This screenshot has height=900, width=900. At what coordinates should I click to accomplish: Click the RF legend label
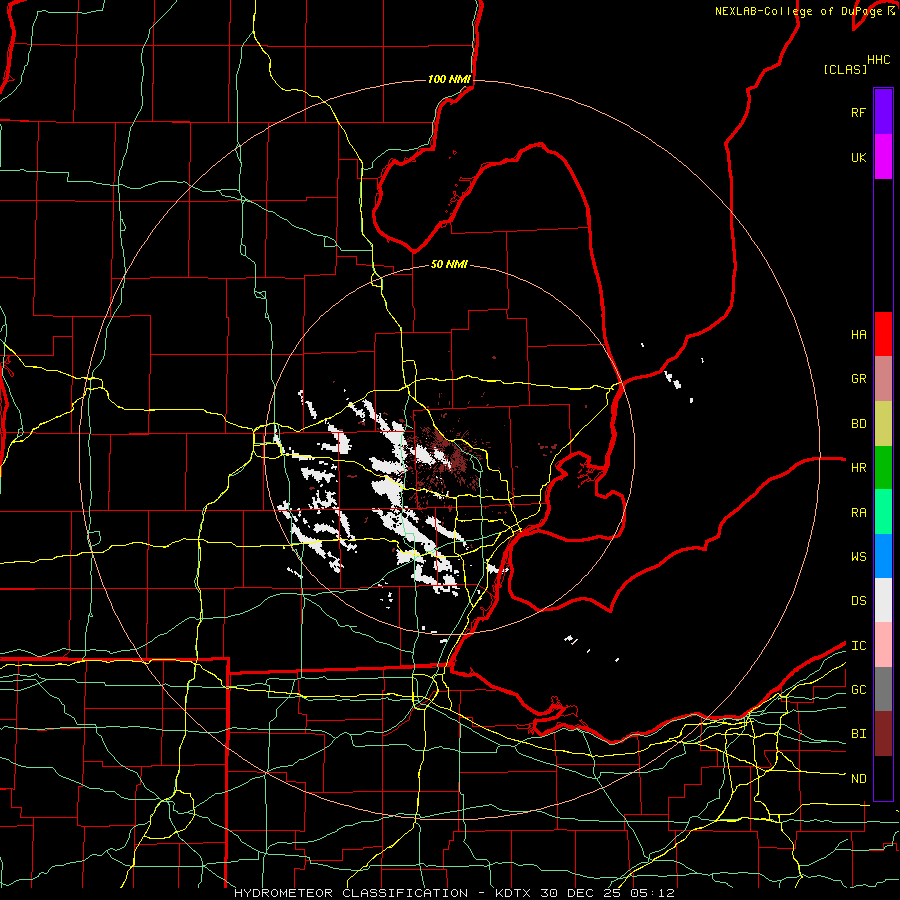[858, 112]
